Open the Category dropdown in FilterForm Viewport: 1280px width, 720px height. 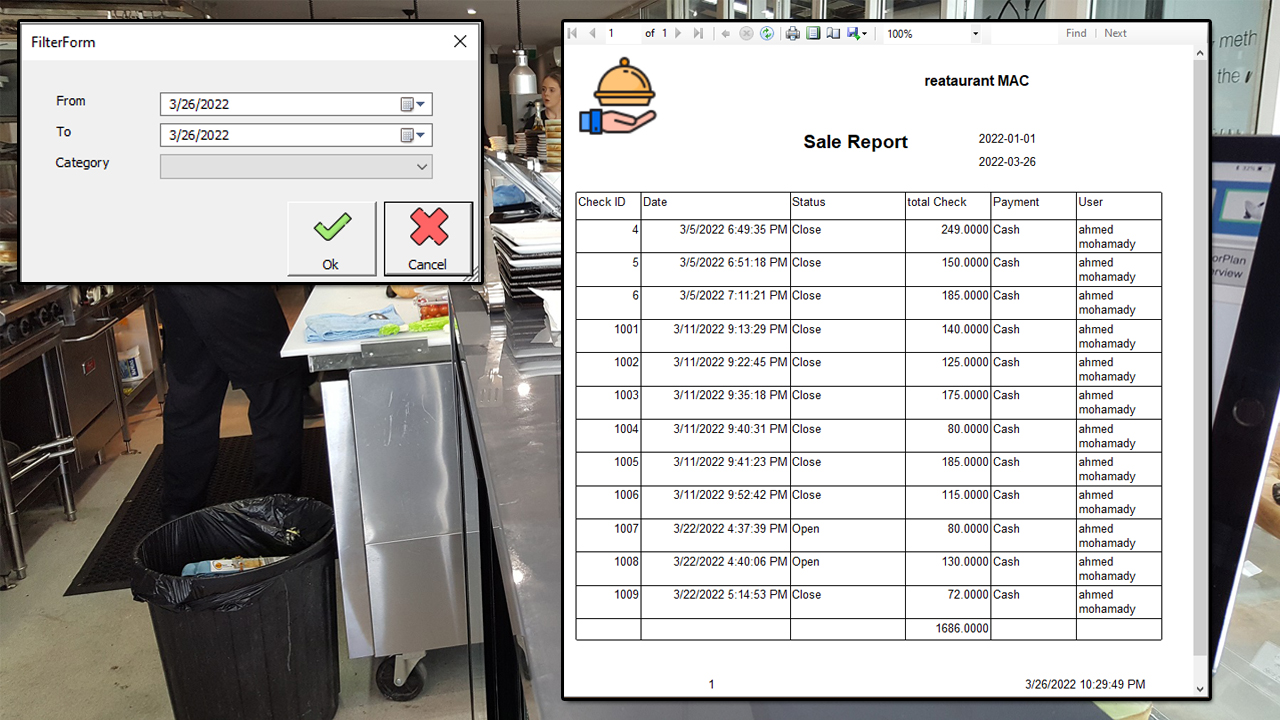point(421,166)
